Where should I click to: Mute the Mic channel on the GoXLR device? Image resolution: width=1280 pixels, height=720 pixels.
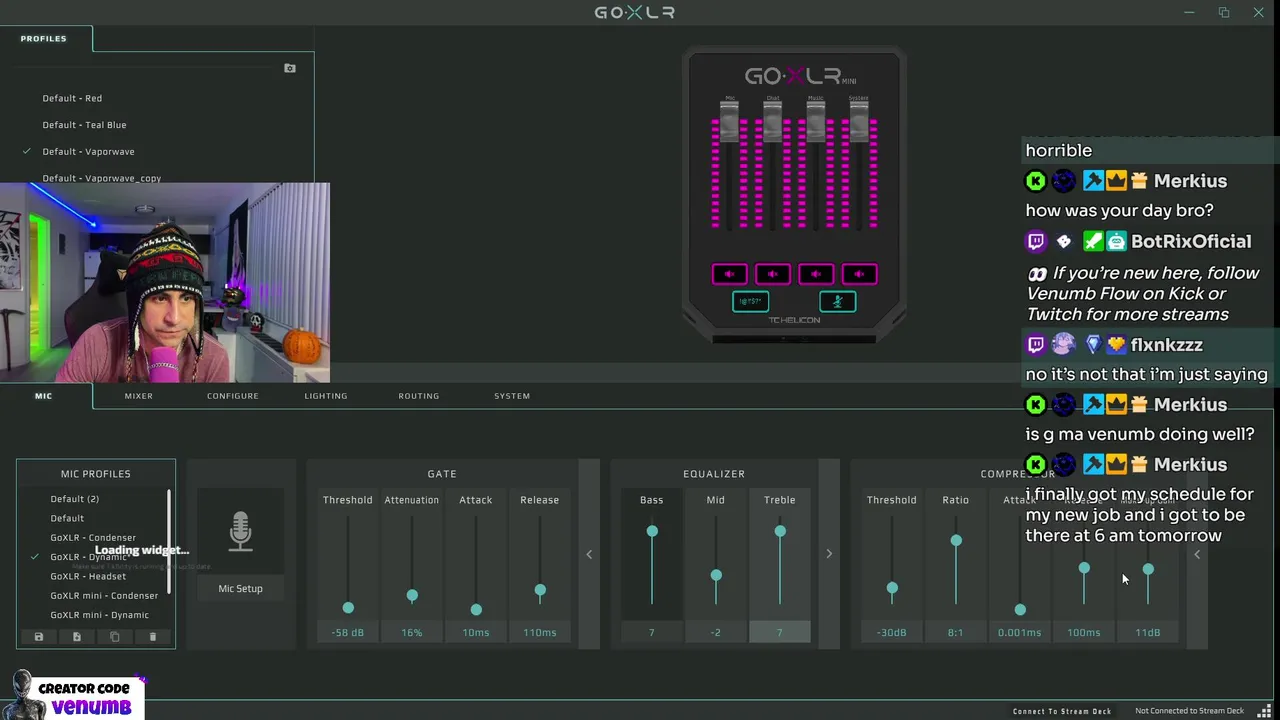tap(729, 274)
